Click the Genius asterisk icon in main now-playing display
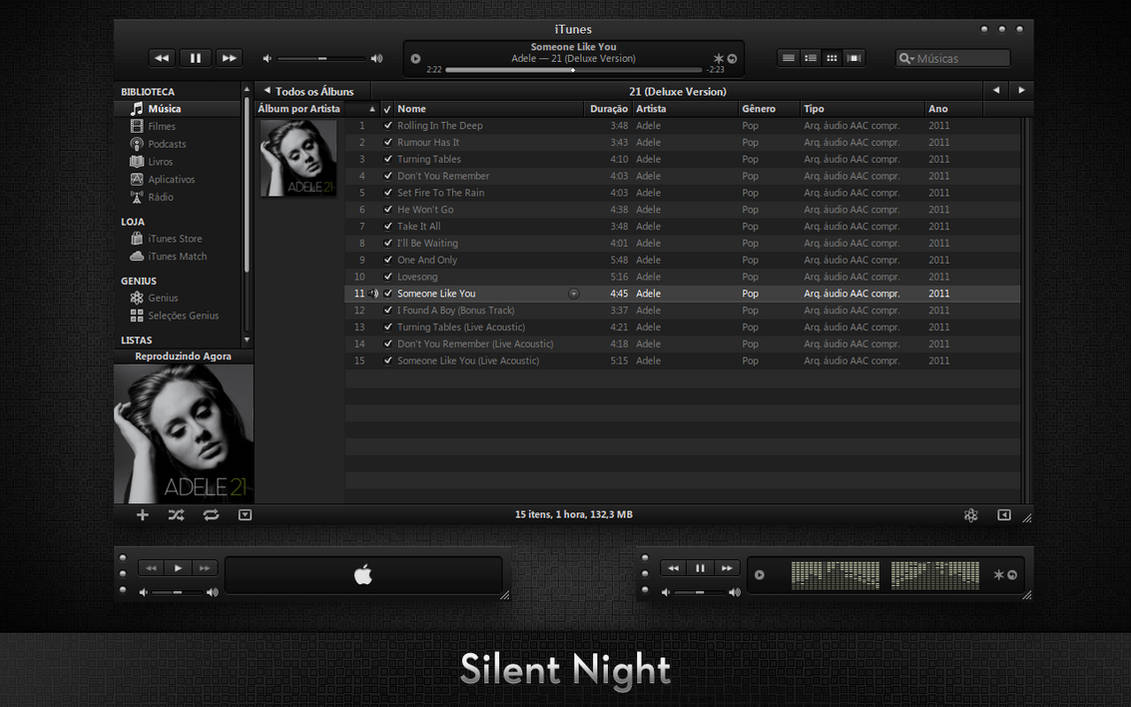Viewport: 1131px width, 707px height. 718,58
